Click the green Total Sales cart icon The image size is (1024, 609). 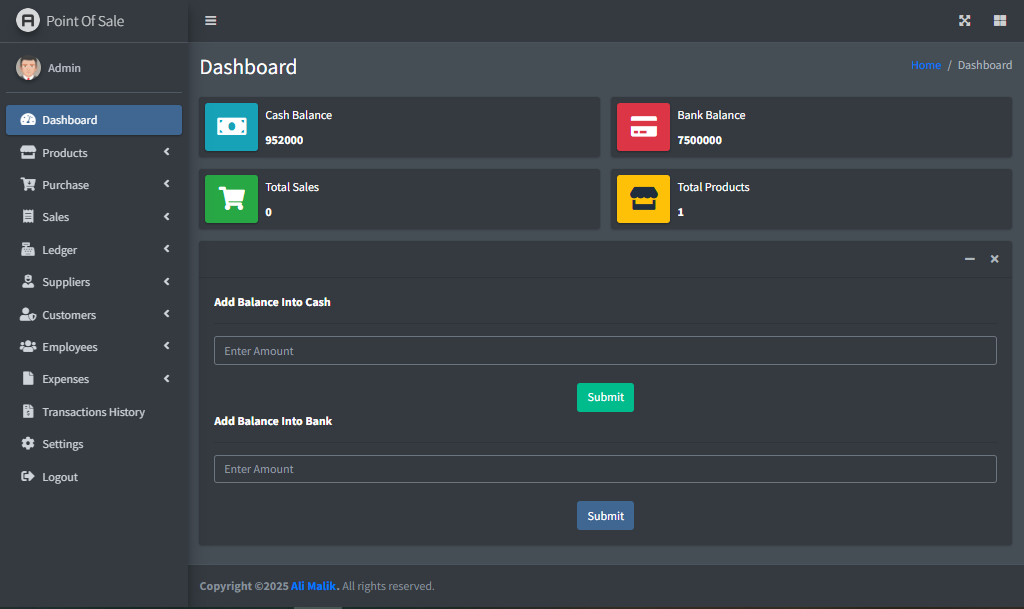point(231,199)
